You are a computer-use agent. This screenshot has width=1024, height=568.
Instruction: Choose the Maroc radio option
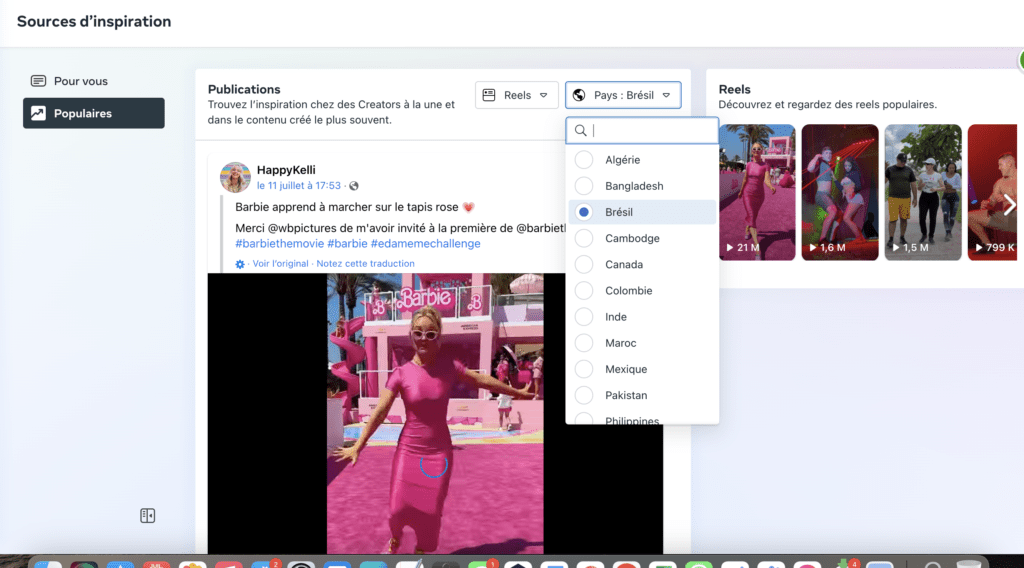point(584,343)
